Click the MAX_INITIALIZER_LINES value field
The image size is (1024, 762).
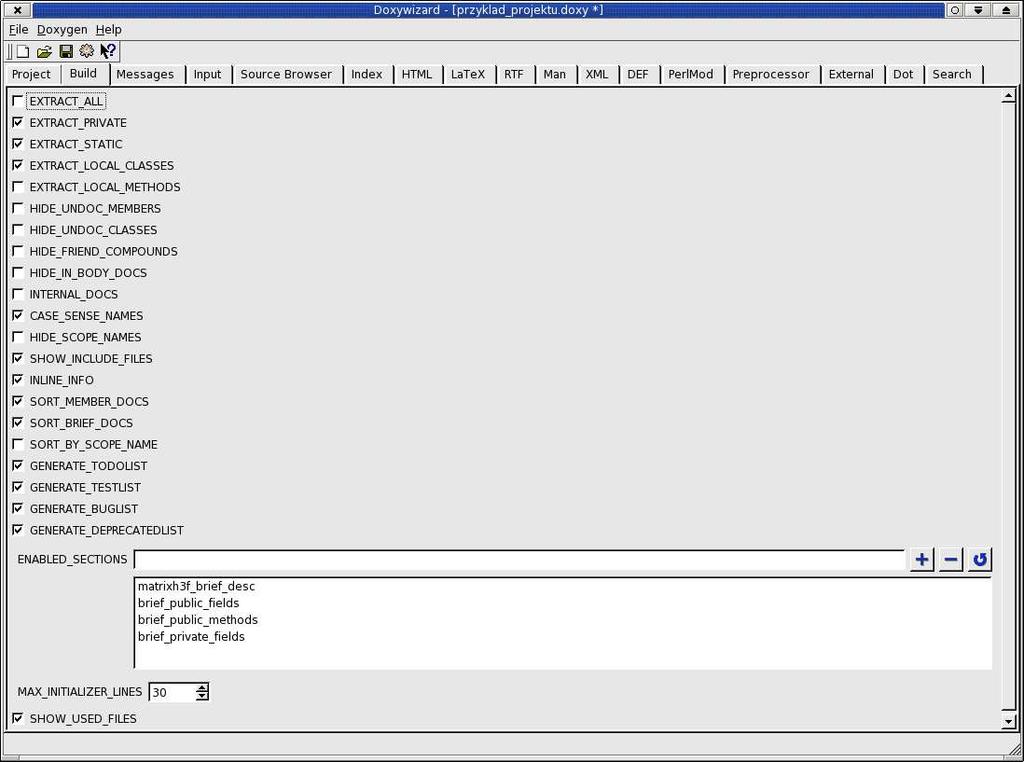point(172,692)
